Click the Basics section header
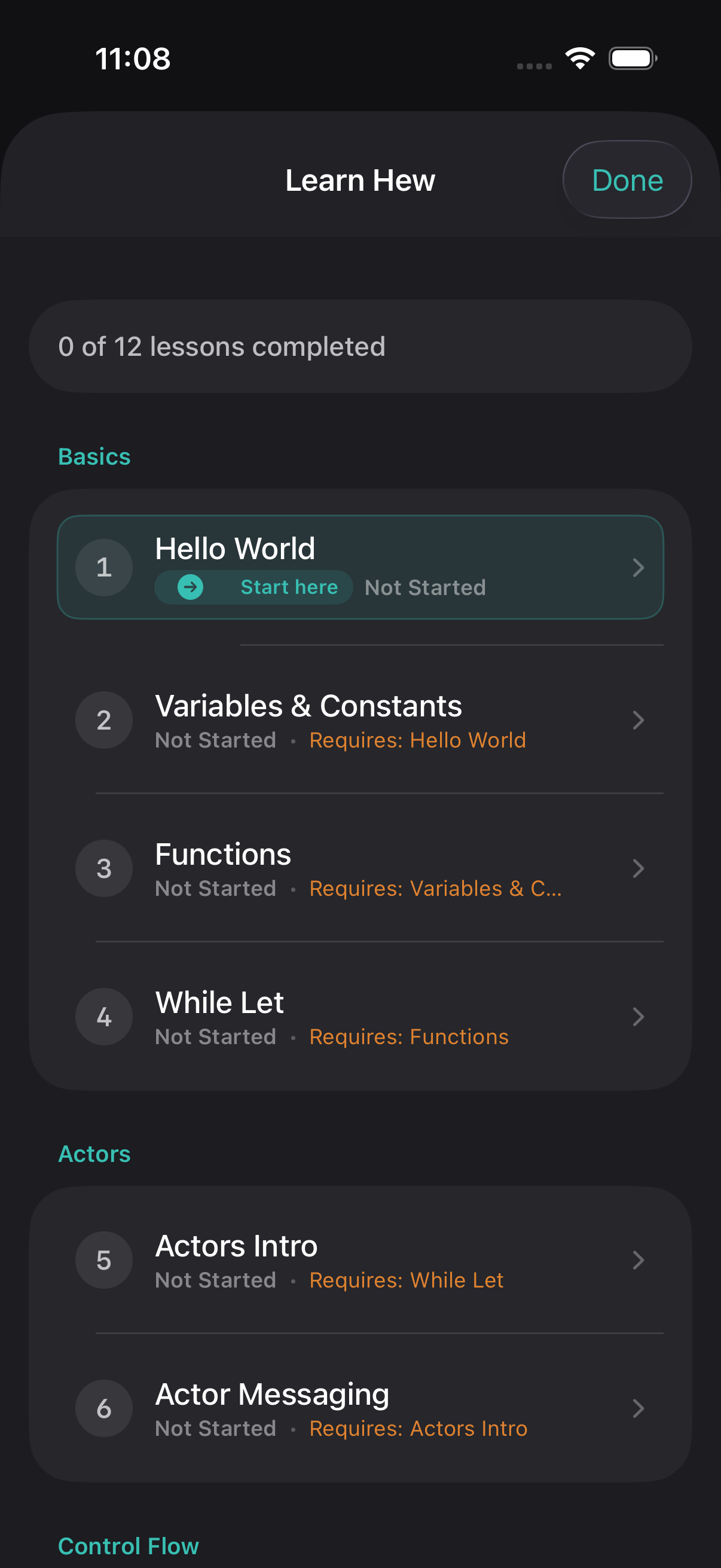 click(x=94, y=456)
